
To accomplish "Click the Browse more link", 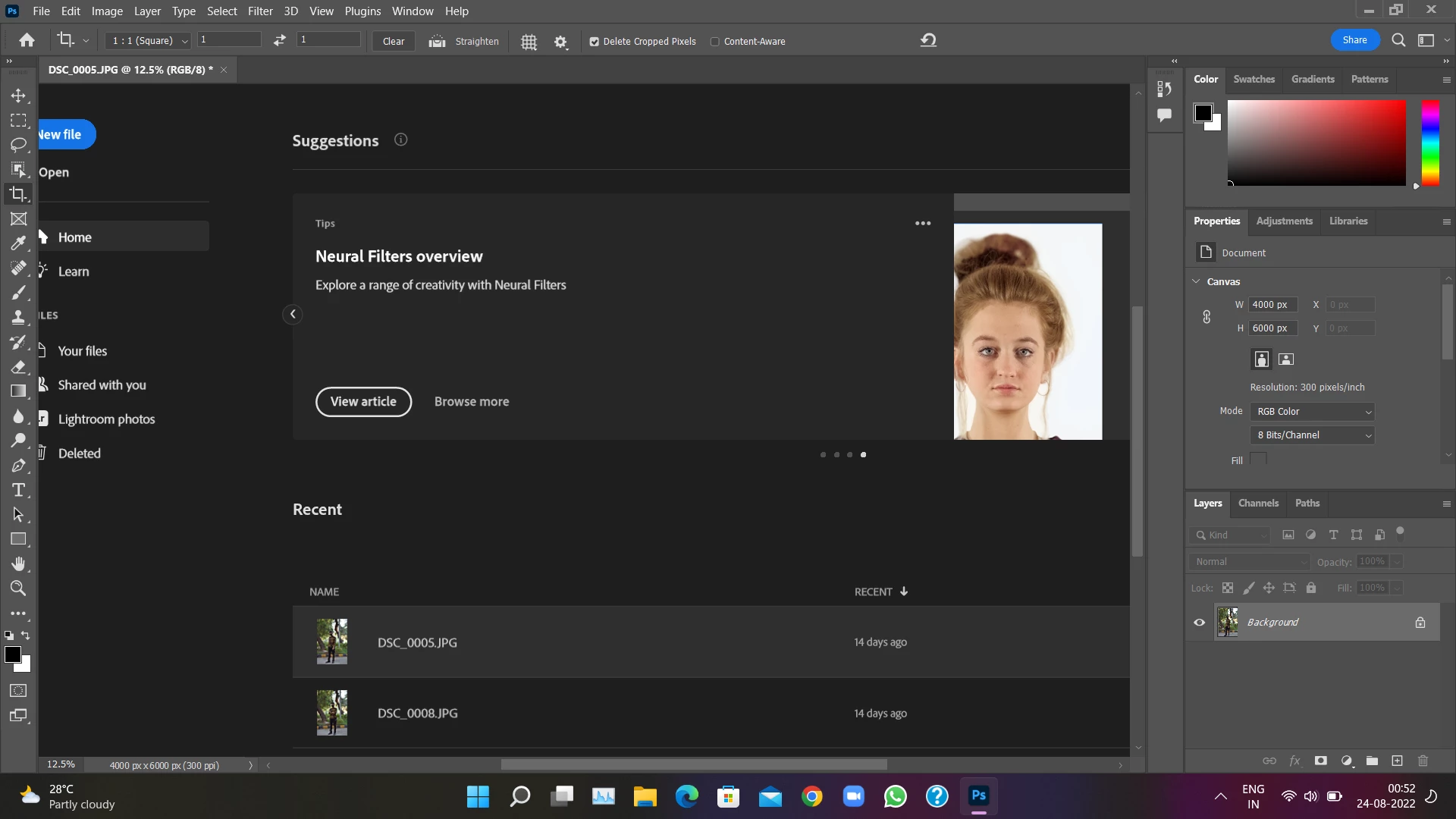I will (471, 402).
